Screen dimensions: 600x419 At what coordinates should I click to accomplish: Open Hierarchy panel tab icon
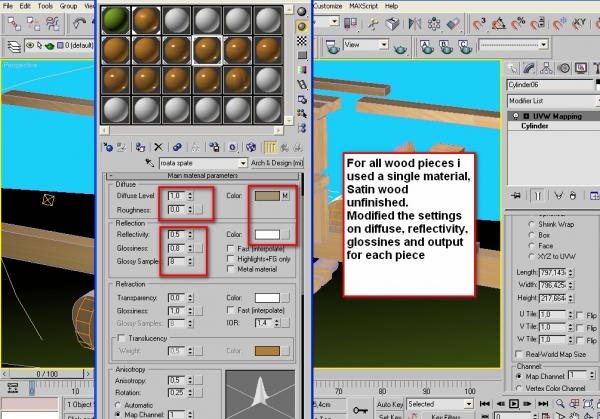coord(546,68)
